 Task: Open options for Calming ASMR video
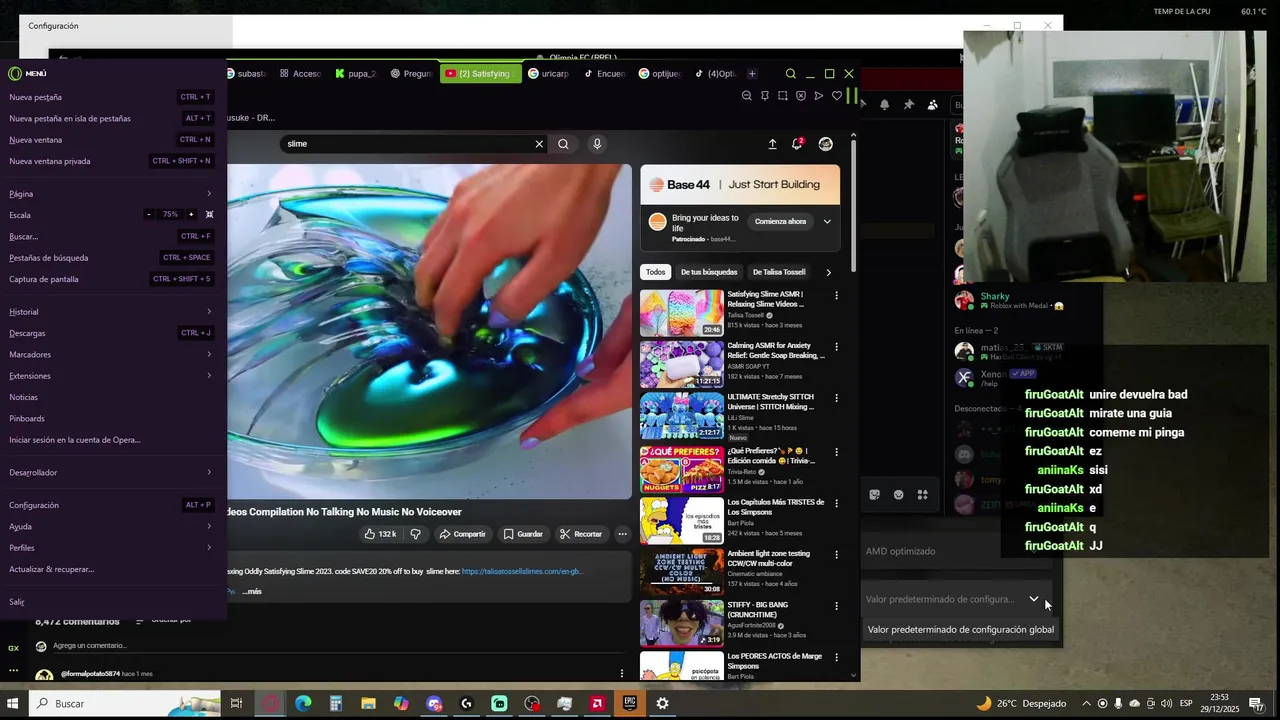(x=837, y=347)
